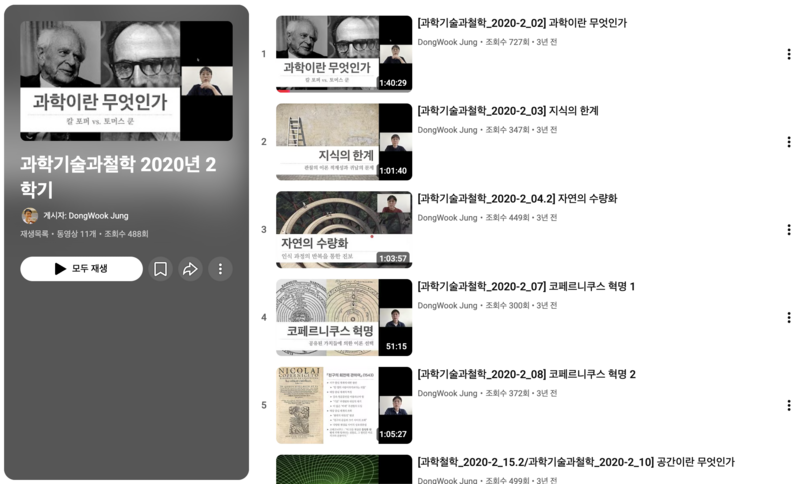
Task: Click view count 조회수 449회
Action: pyautogui.click(x=507, y=218)
